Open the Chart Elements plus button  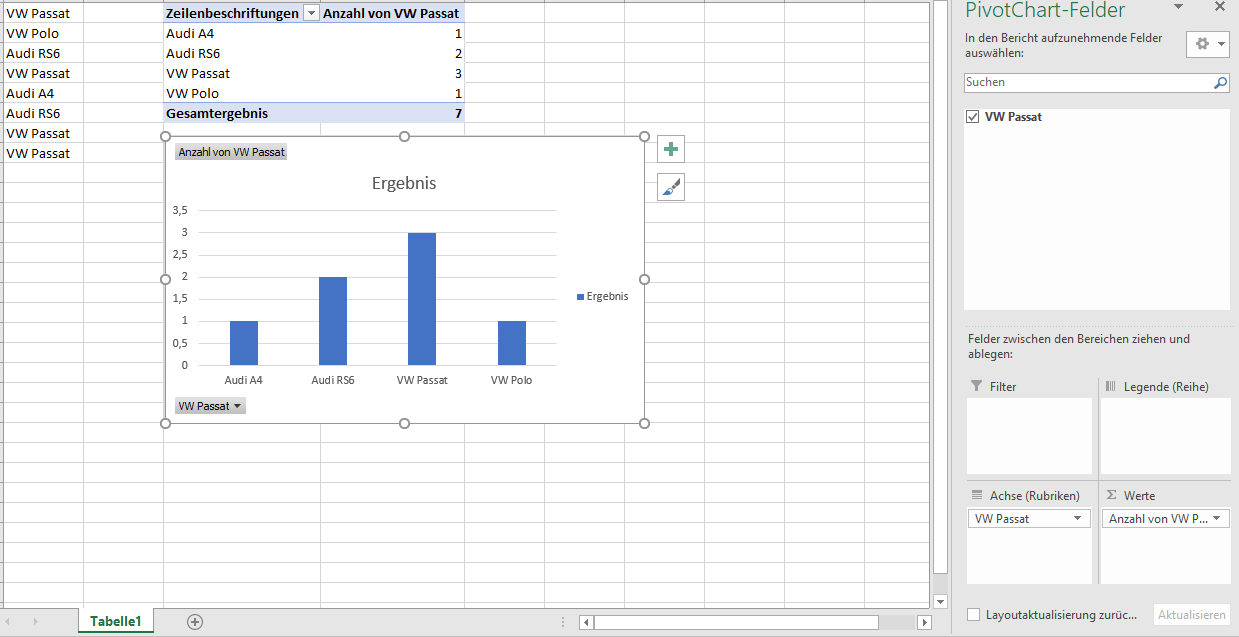pos(671,150)
